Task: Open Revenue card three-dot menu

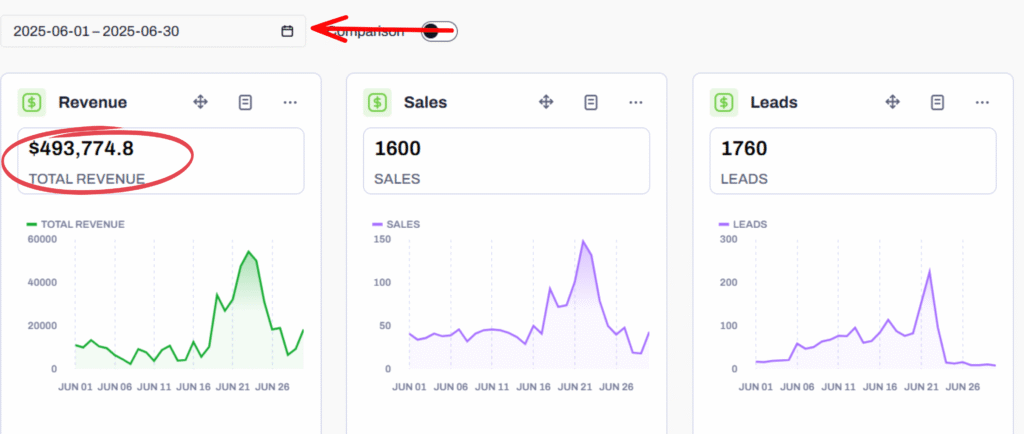Action: [290, 102]
